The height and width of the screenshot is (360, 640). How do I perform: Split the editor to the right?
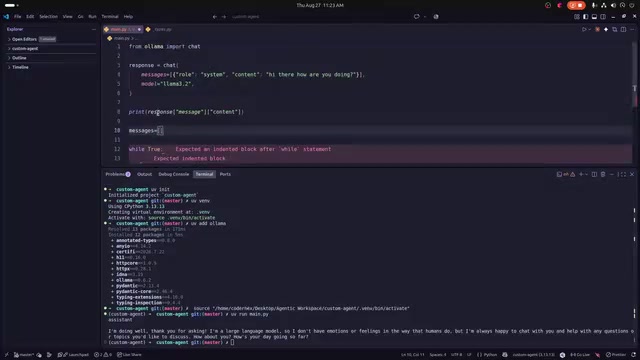pos(623,29)
